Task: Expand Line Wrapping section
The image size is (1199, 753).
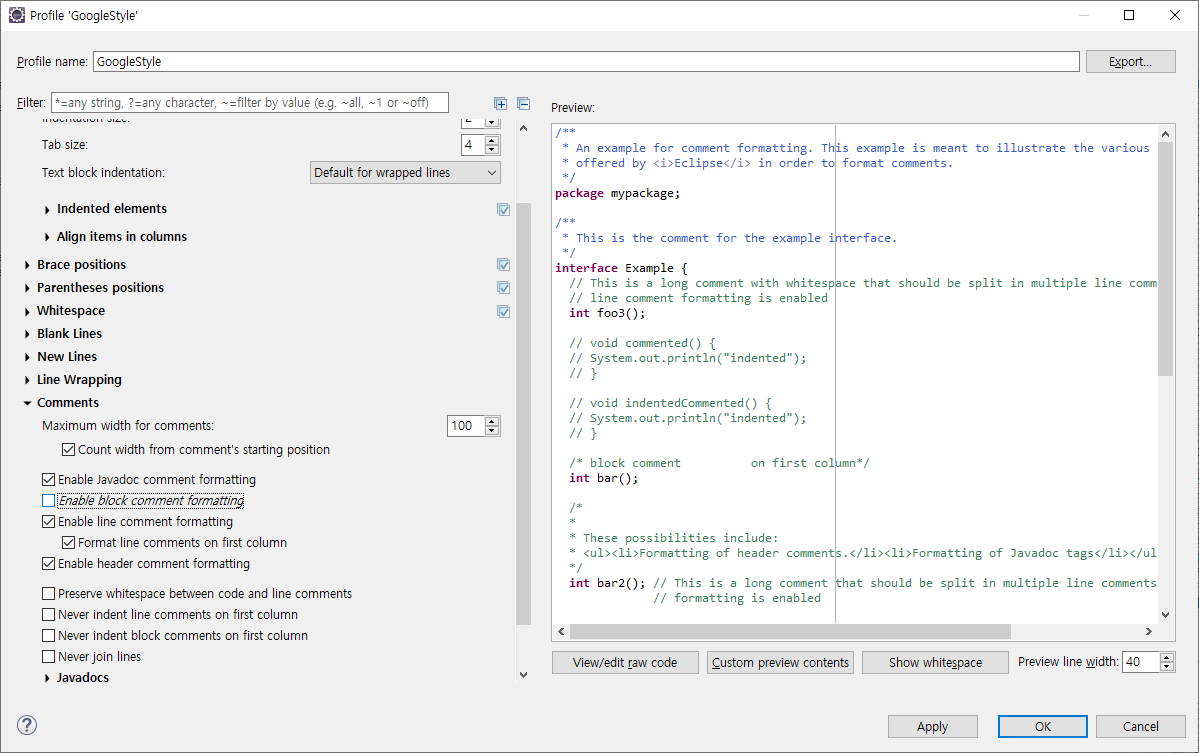Action: point(28,380)
